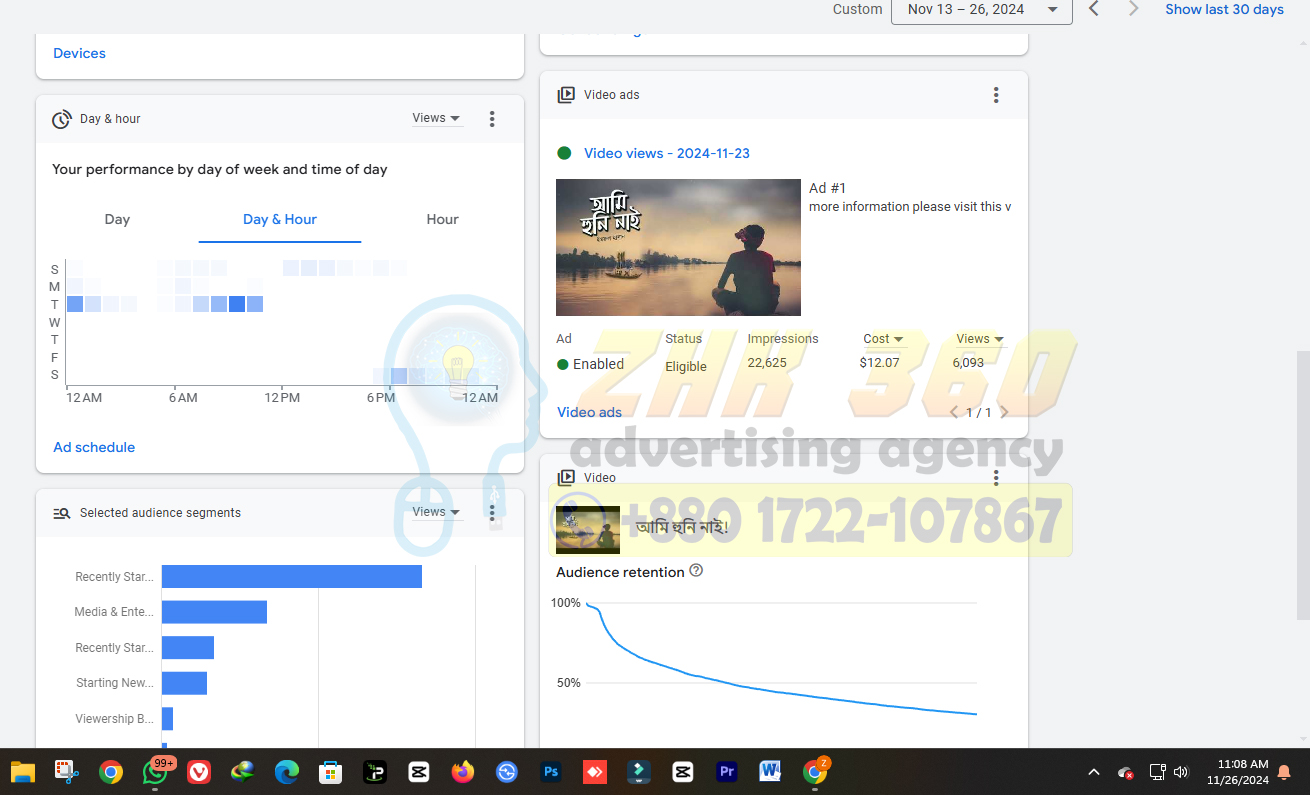Open Views column dropdown in Video ads

[x=980, y=339]
